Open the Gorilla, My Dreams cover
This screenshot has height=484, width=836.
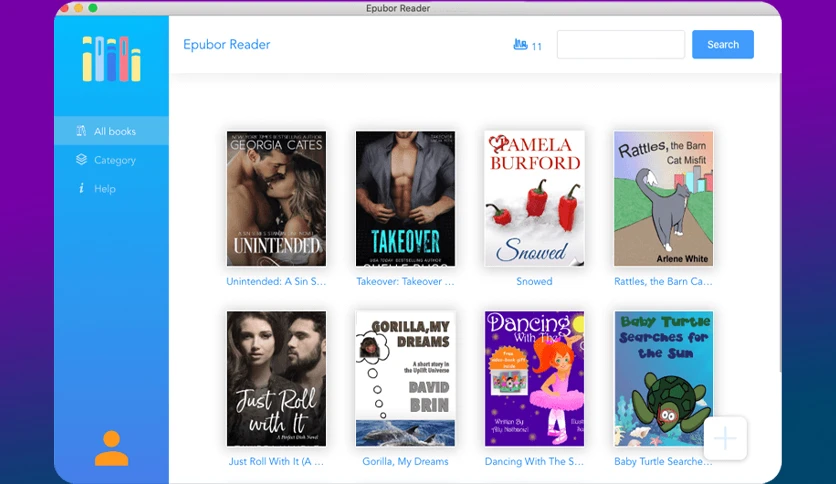405,378
